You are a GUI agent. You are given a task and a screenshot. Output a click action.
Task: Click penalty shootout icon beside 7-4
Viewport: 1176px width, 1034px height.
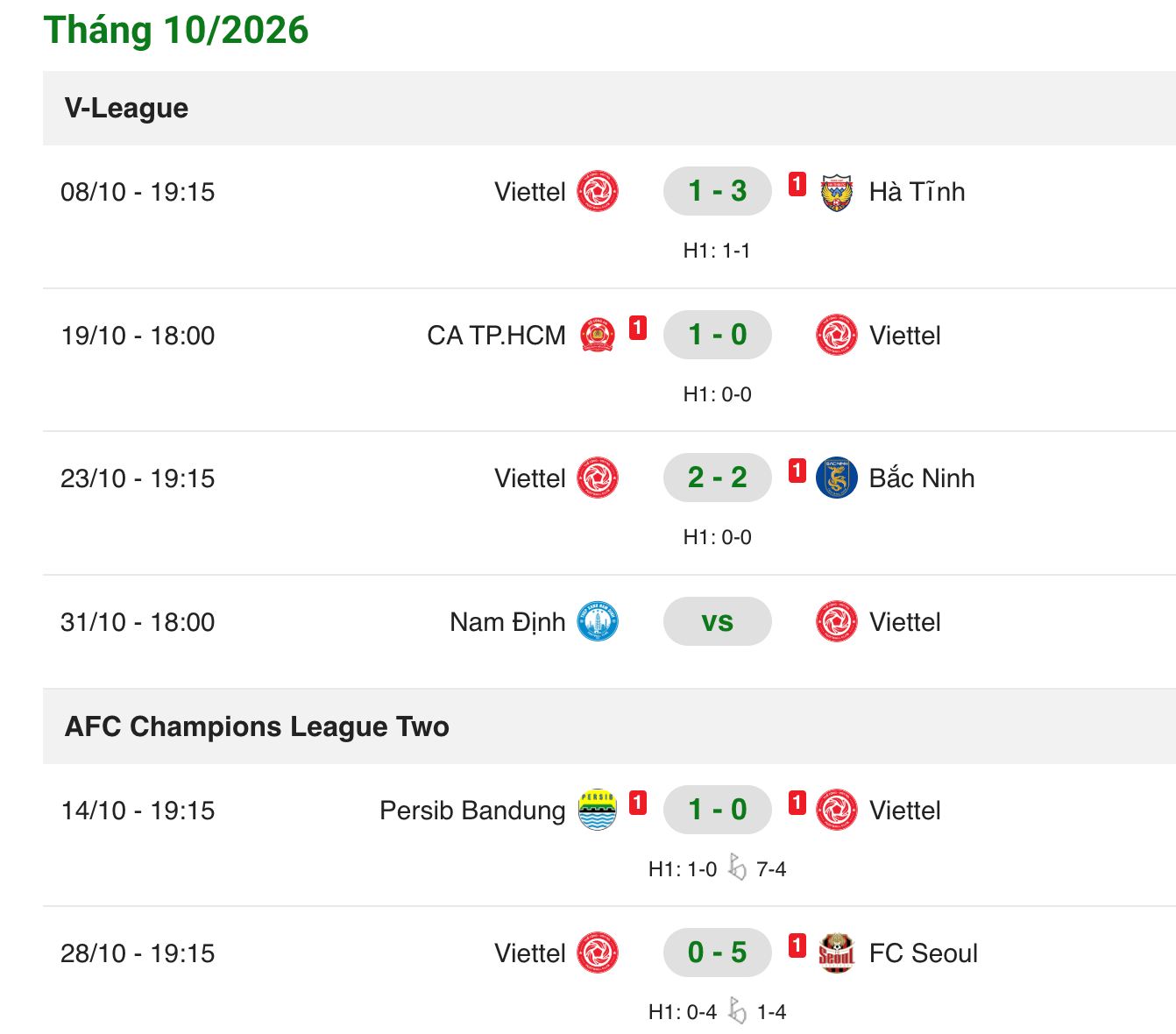click(737, 868)
